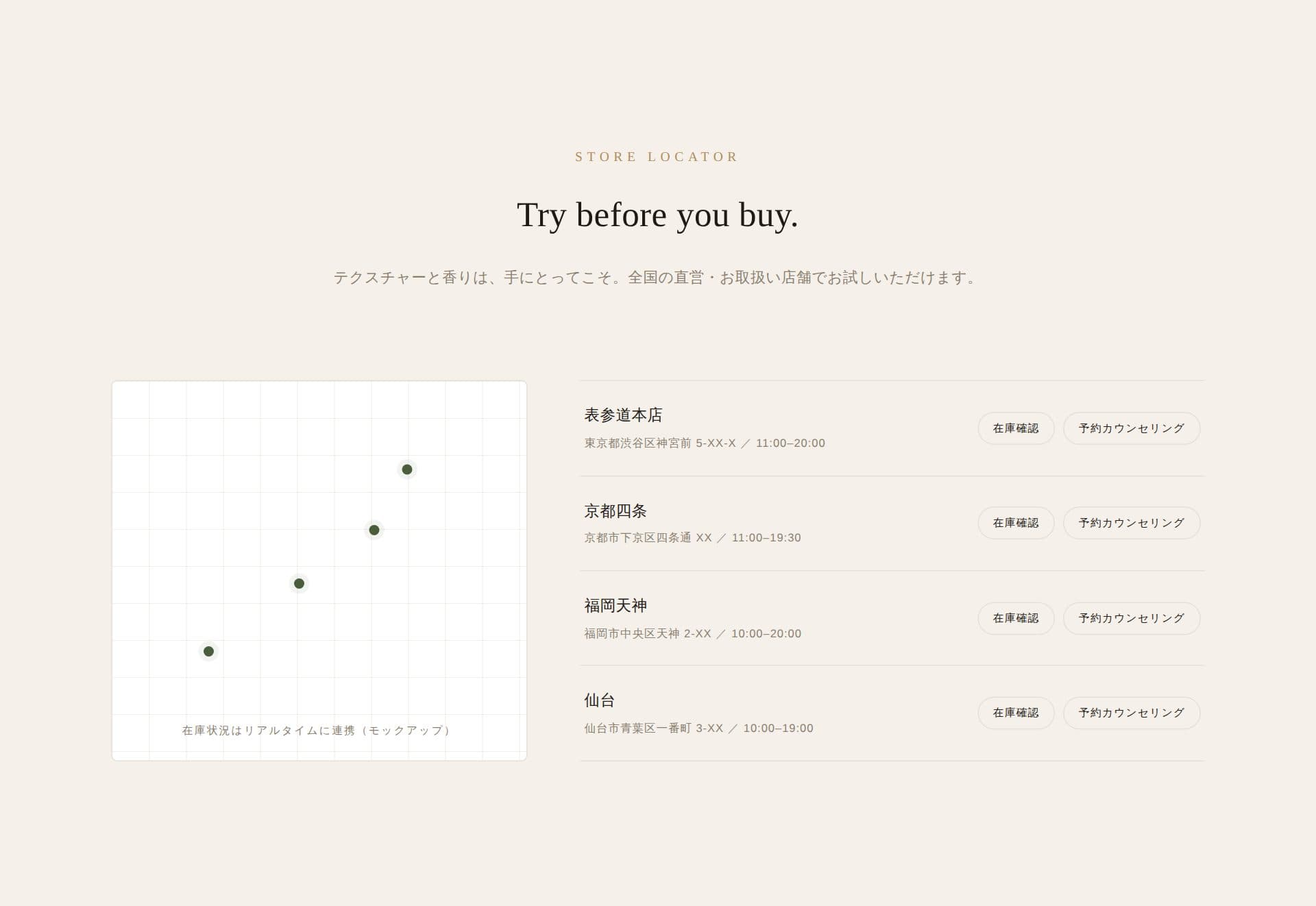Check stock at 仙台 store
Image resolution: width=1316 pixels, height=906 pixels.
[1015, 713]
